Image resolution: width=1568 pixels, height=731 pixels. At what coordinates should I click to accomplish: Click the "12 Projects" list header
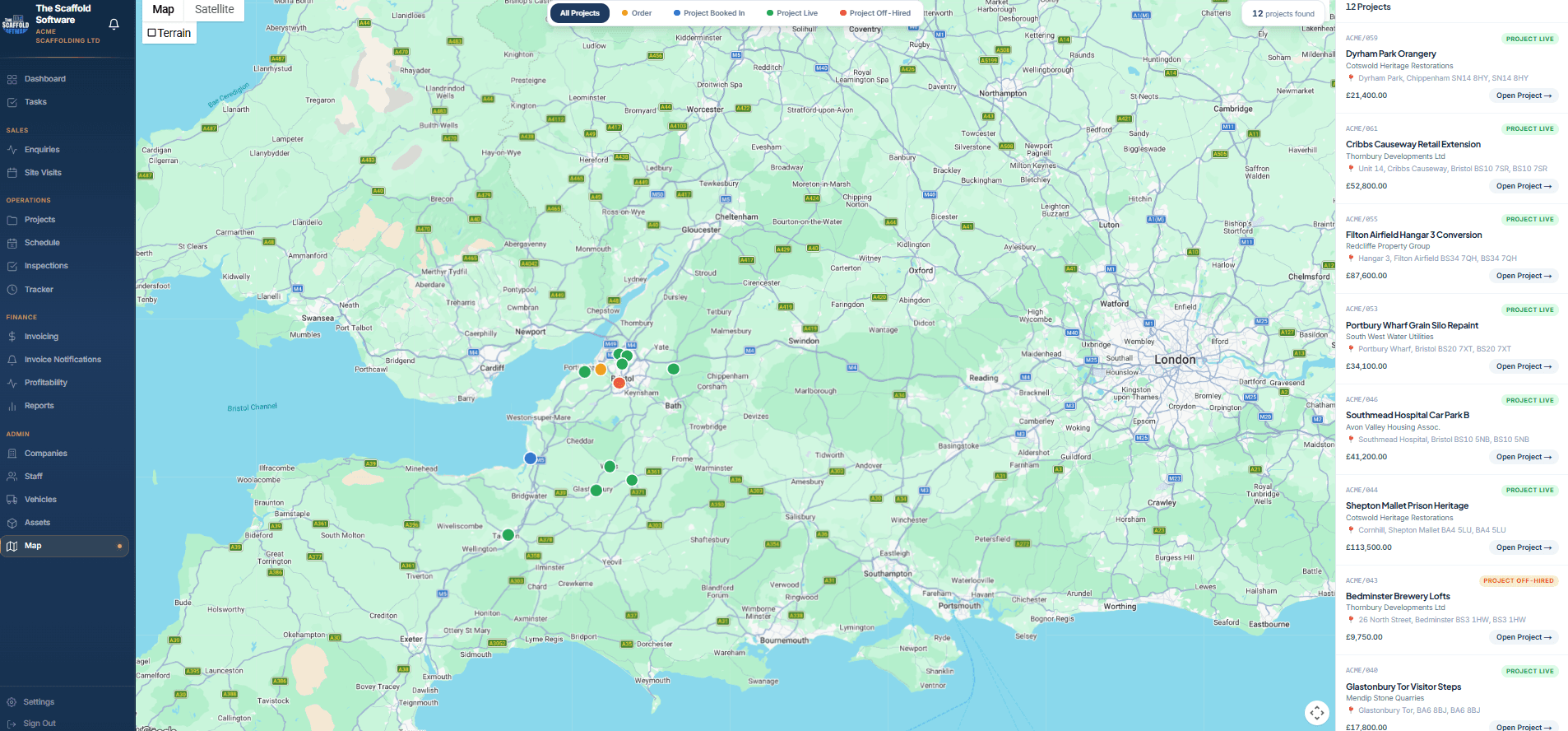1368,7
